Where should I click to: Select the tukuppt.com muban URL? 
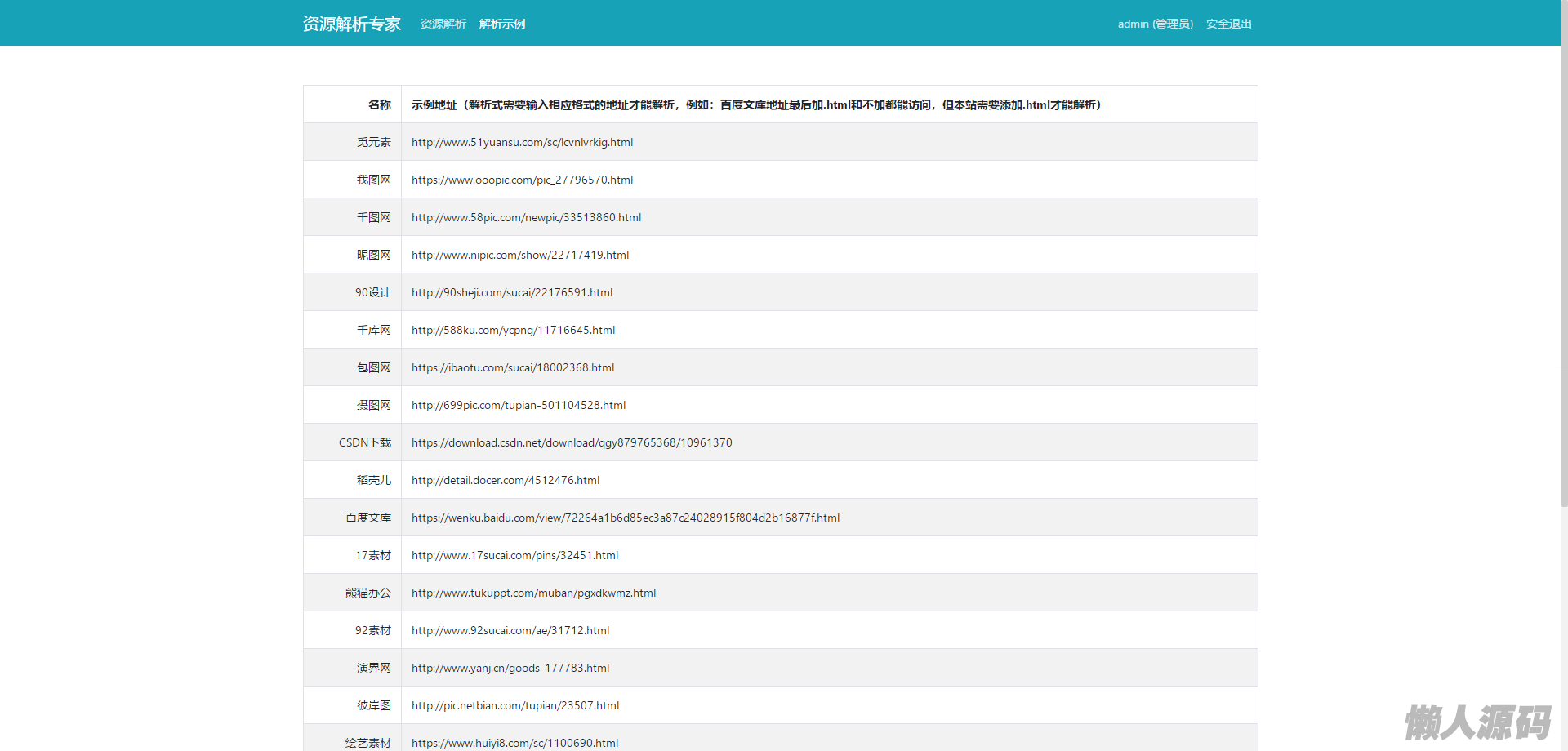tap(534, 593)
